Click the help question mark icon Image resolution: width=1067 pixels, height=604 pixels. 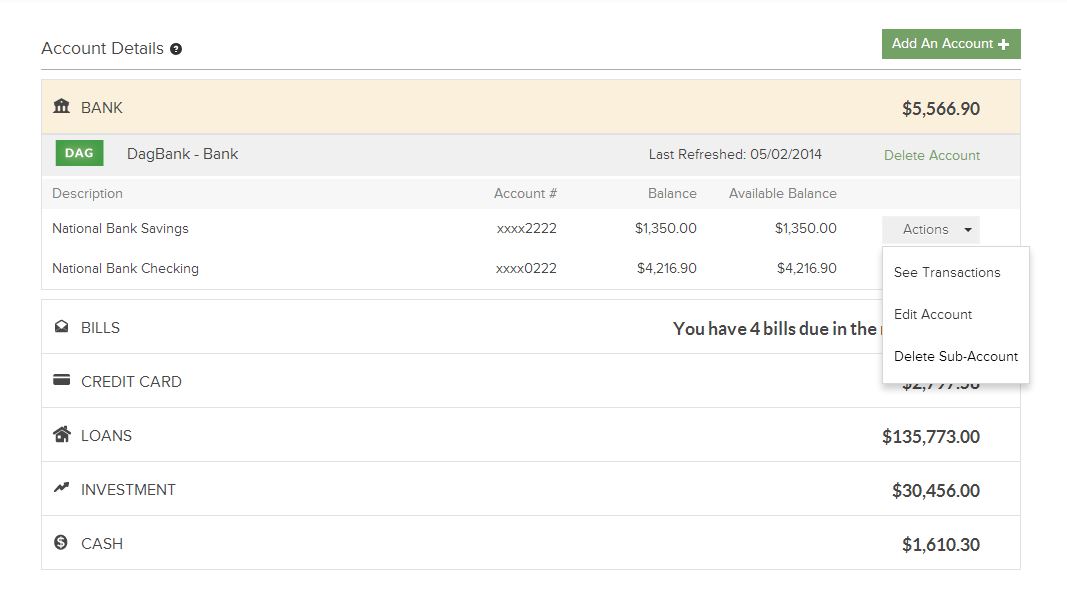point(176,49)
